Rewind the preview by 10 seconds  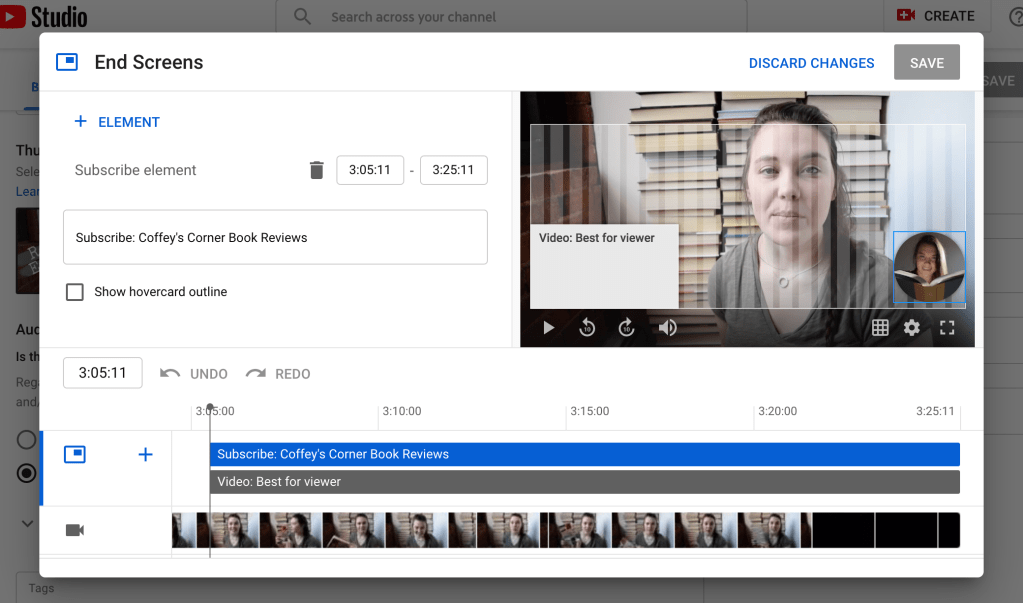coord(587,327)
